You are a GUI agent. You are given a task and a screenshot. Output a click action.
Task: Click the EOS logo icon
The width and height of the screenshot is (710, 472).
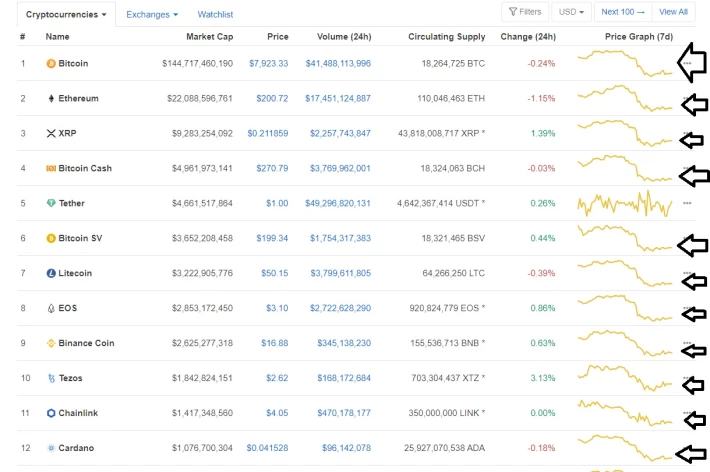tap(51, 308)
